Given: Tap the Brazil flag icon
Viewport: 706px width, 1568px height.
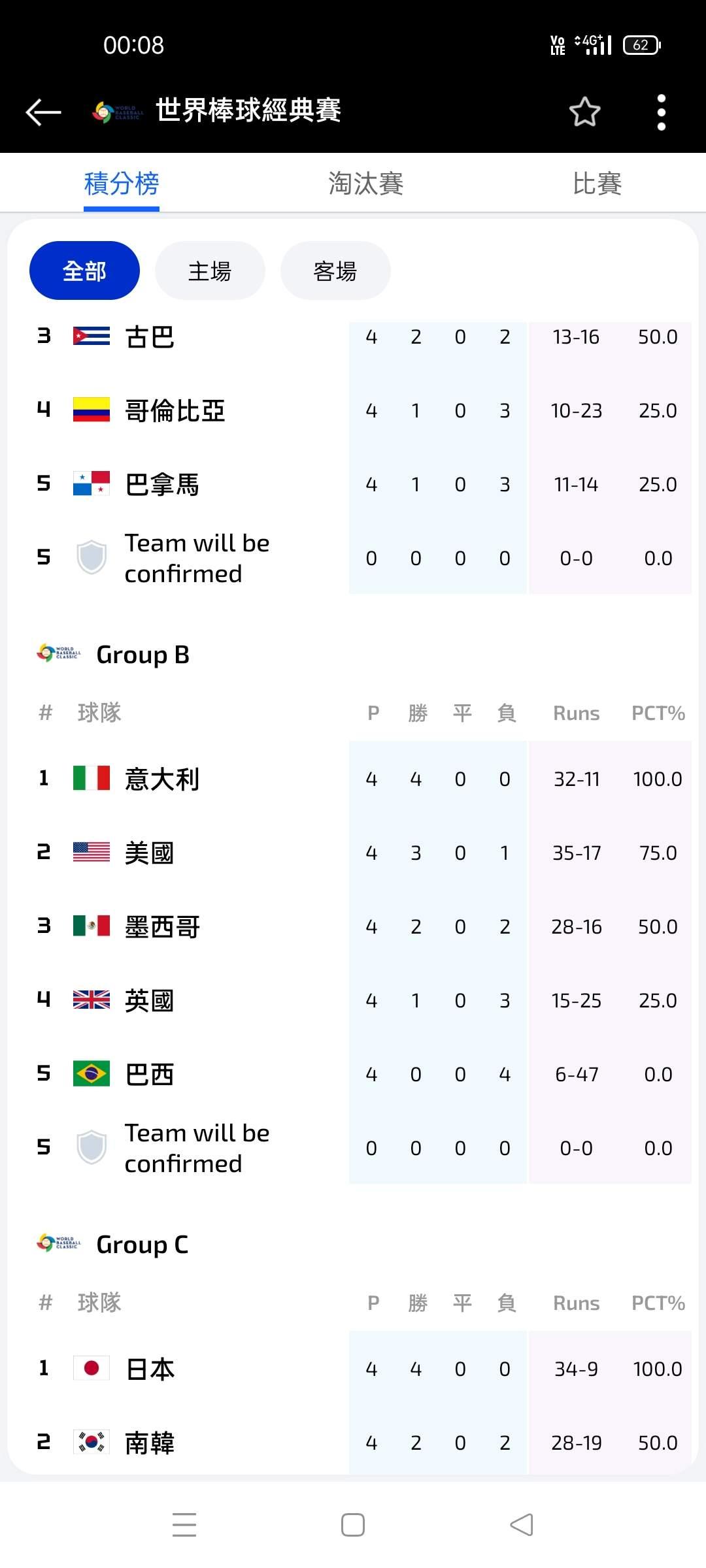Looking at the screenshot, I should pos(92,1073).
